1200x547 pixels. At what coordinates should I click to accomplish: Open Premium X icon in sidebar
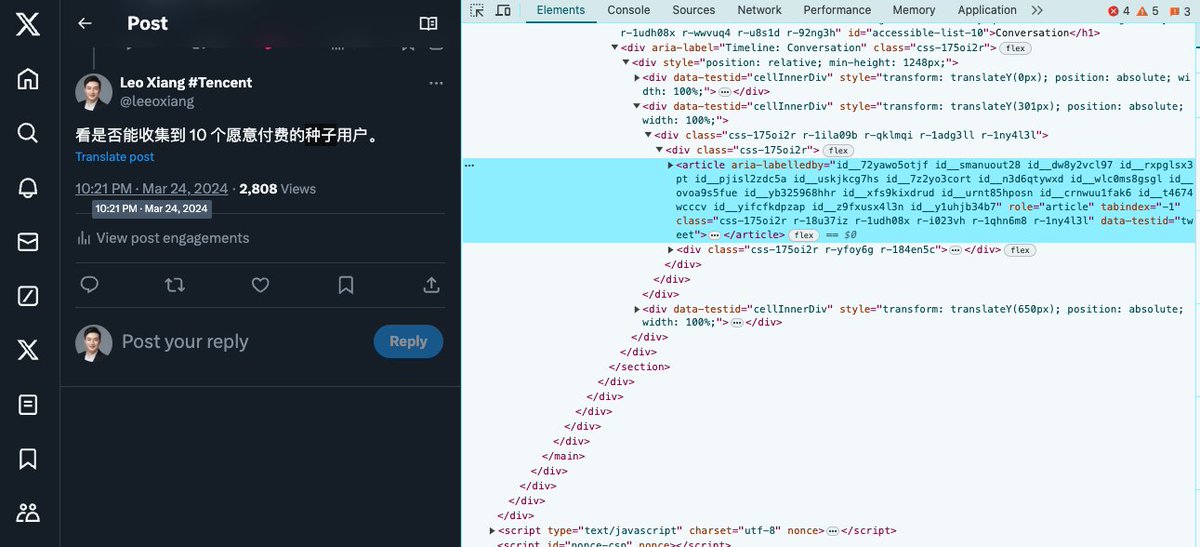click(x=28, y=350)
